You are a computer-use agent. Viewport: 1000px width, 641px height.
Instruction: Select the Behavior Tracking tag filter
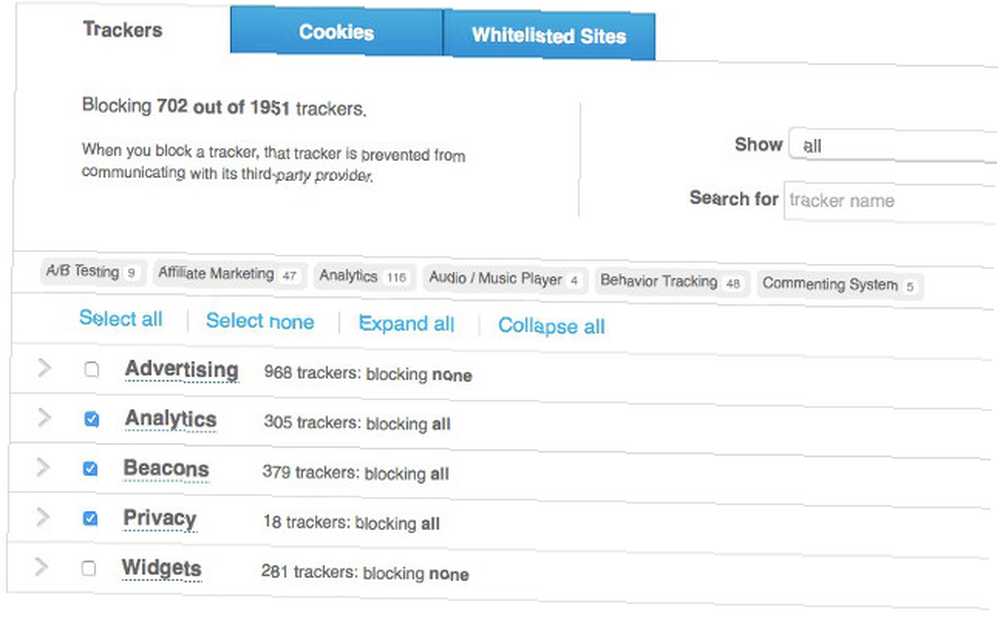pos(671,281)
